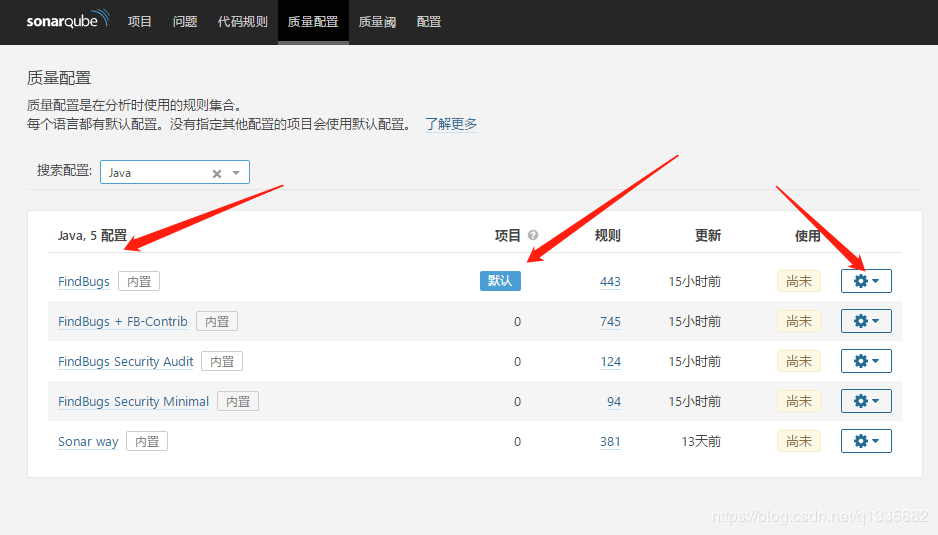Screen dimensions: 938x535
Task: Open the 项目 menu item
Action: 140,22
